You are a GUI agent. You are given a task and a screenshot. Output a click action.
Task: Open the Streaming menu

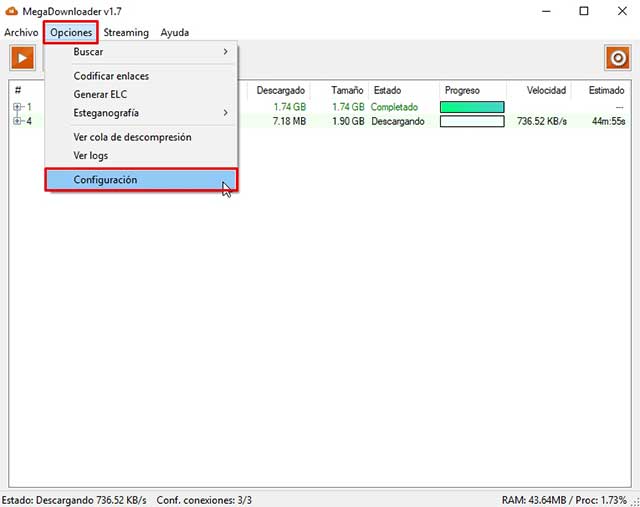click(126, 32)
